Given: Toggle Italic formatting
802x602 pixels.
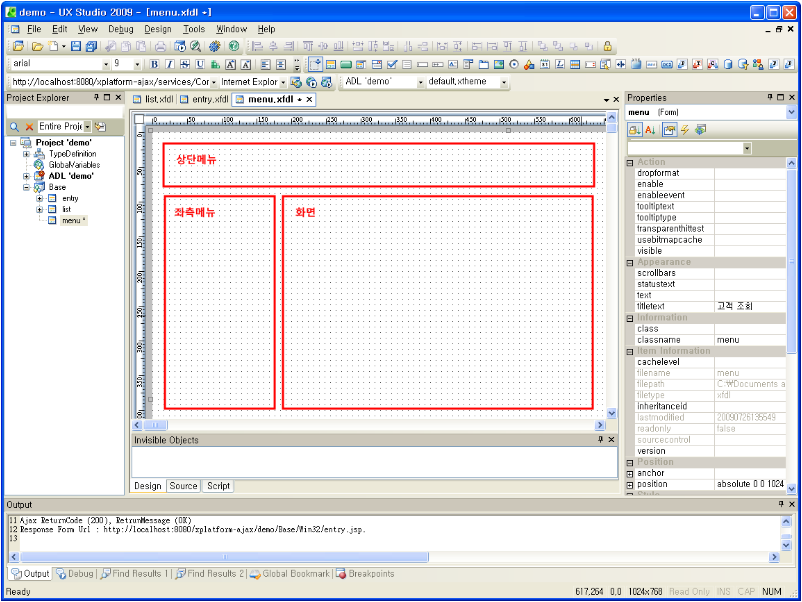Looking at the screenshot, I should click(170, 64).
